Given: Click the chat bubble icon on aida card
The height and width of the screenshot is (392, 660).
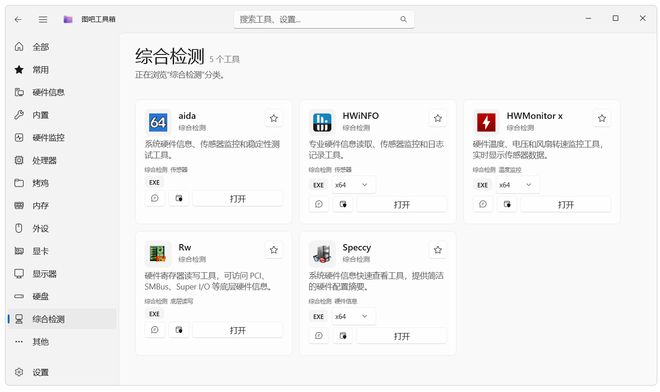Looking at the screenshot, I should [x=155, y=198].
